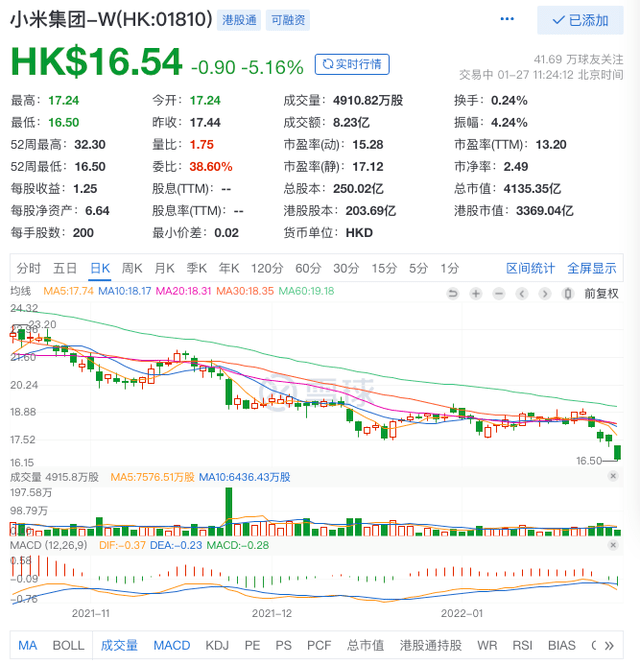Open 区间统计 range statistics
This screenshot has height=665, width=640.
(x=530, y=268)
